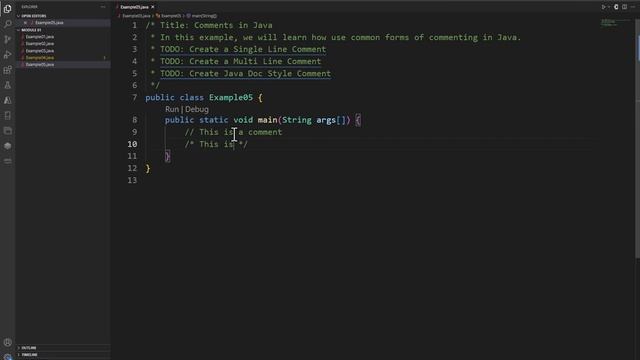Image resolution: width=640 pixels, height=360 pixels.
Task: Click the cube-shaped activity bar icon
Action: pyautogui.click(x=7, y=146)
